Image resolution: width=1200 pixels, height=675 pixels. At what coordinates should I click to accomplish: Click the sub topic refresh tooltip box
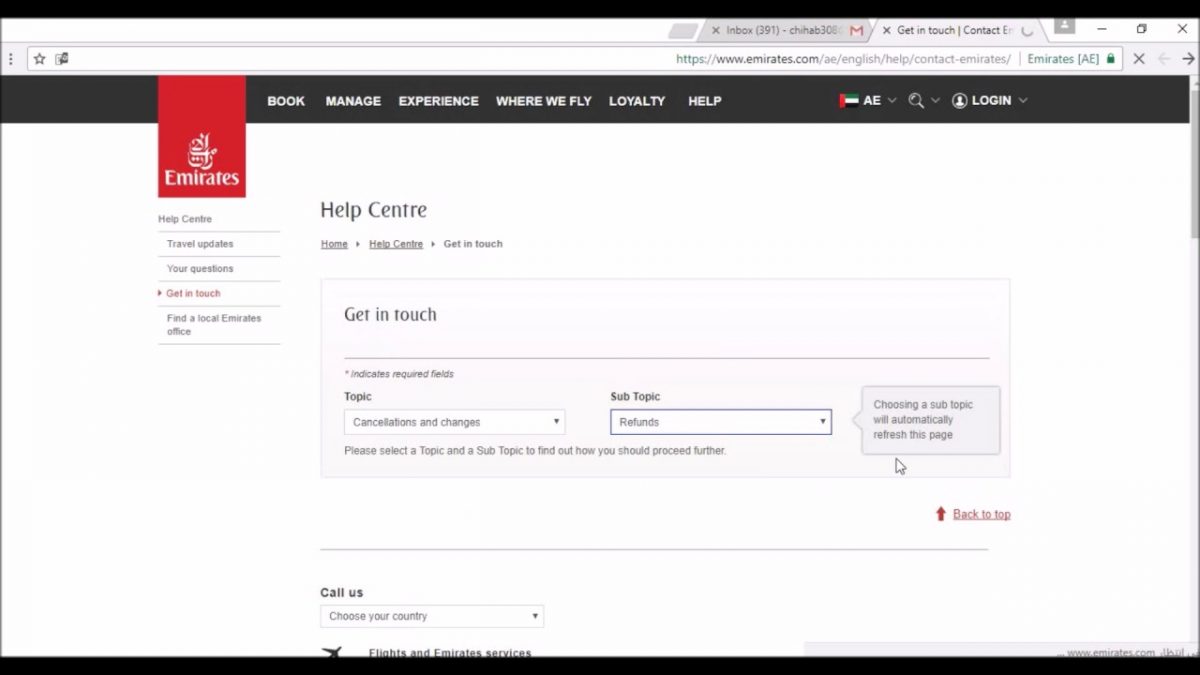pos(931,420)
